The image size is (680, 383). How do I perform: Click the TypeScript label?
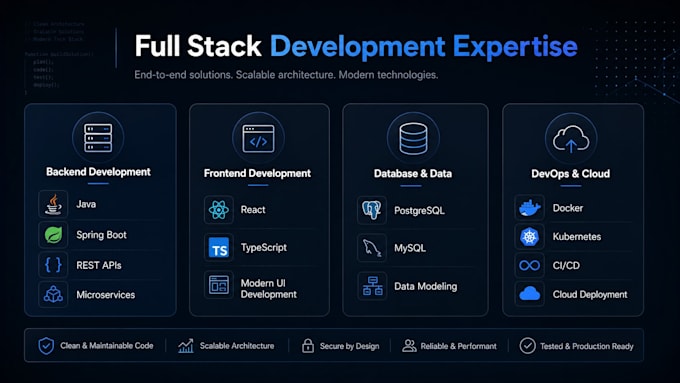264,248
